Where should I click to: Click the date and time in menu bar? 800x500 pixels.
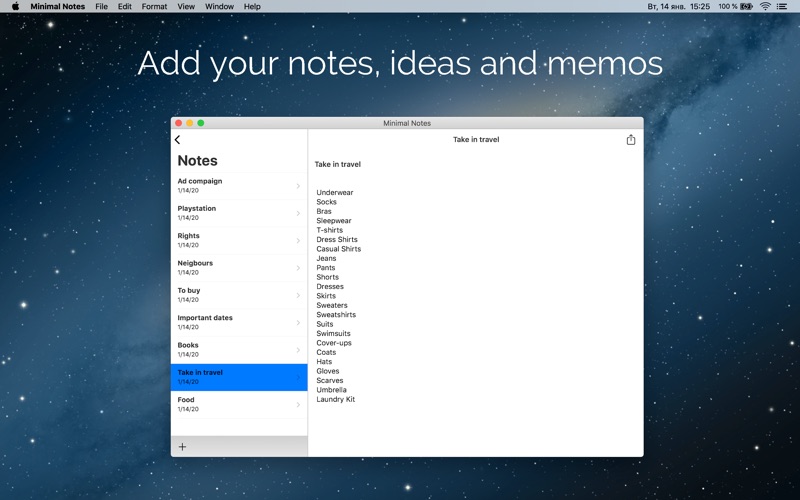pyautogui.click(x=679, y=6)
